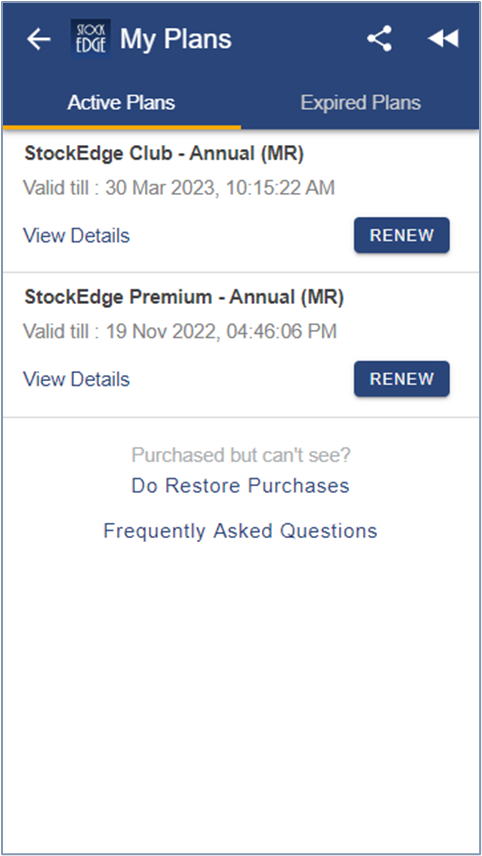Renew the StockEdge Premium Annual plan
Image resolution: width=482 pixels, height=856 pixels.
click(402, 378)
